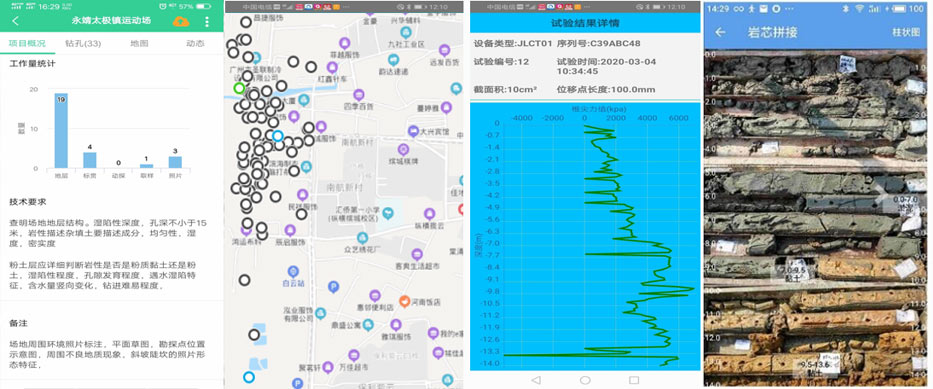Open the 动态 tab
Viewport: 933px width, 389px height.
tap(195, 43)
